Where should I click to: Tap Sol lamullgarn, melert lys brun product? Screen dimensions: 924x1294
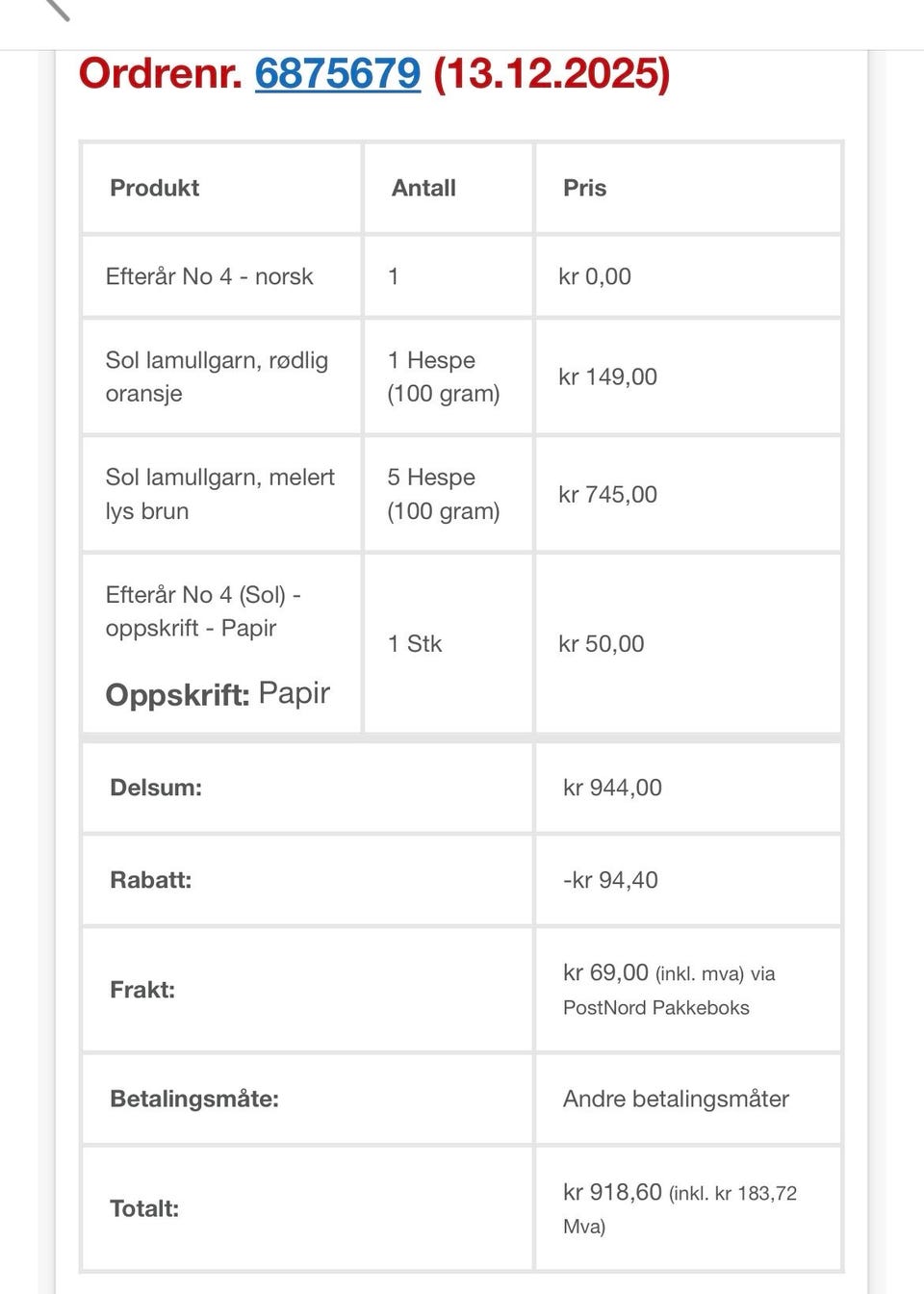click(x=219, y=494)
